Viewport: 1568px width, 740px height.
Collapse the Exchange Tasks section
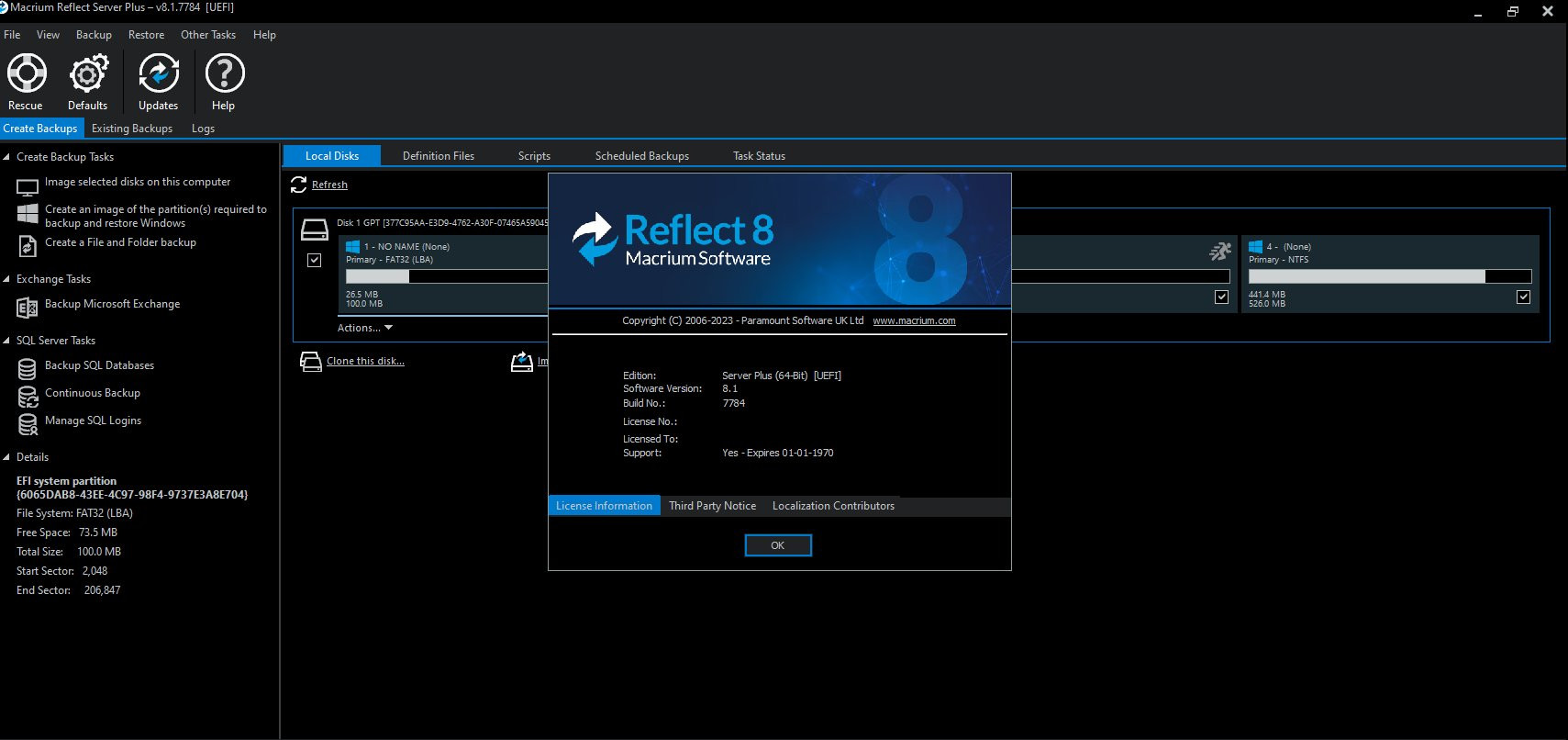click(6, 279)
